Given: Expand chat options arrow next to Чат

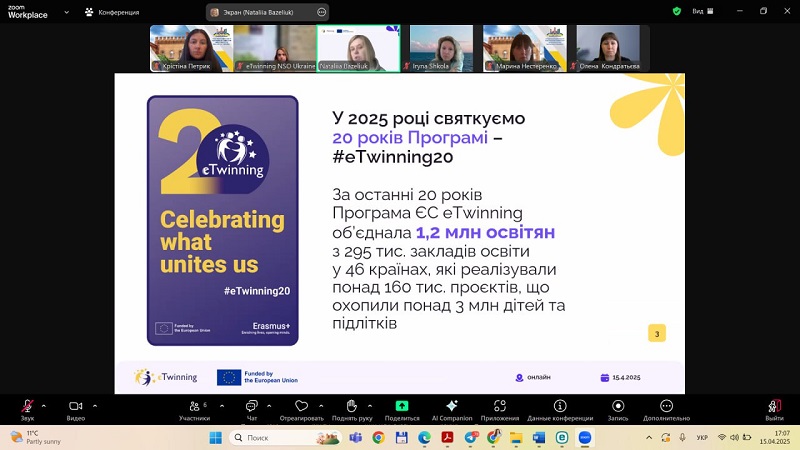Looking at the screenshot, I should tap(269, 406).
